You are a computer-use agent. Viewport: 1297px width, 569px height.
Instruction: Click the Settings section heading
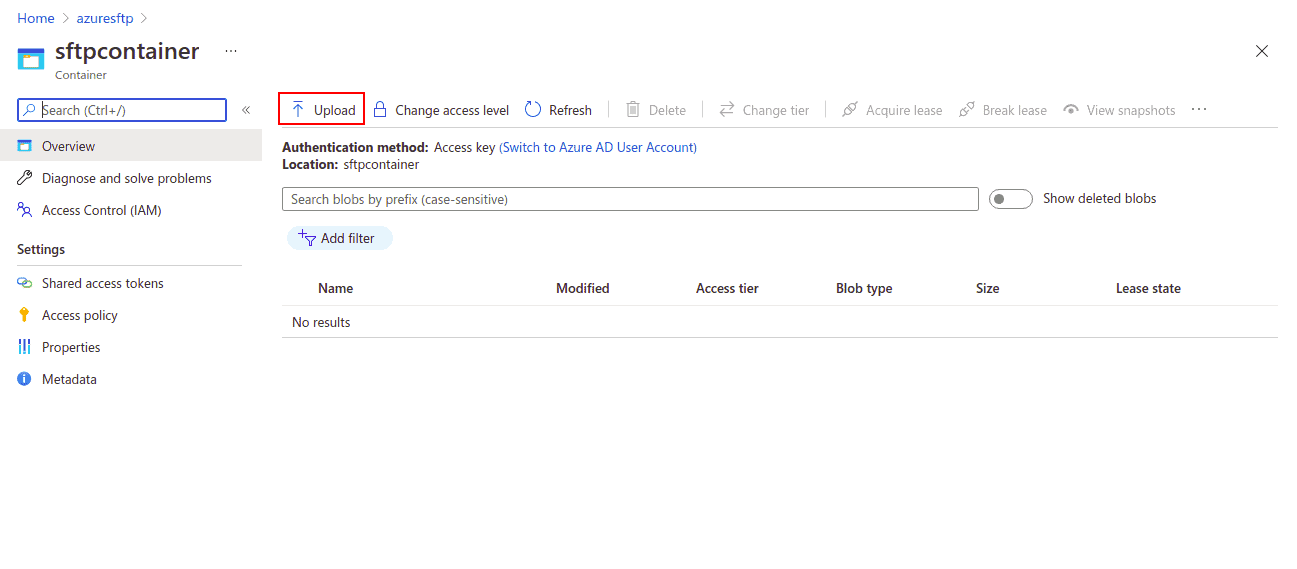(41, 249)
